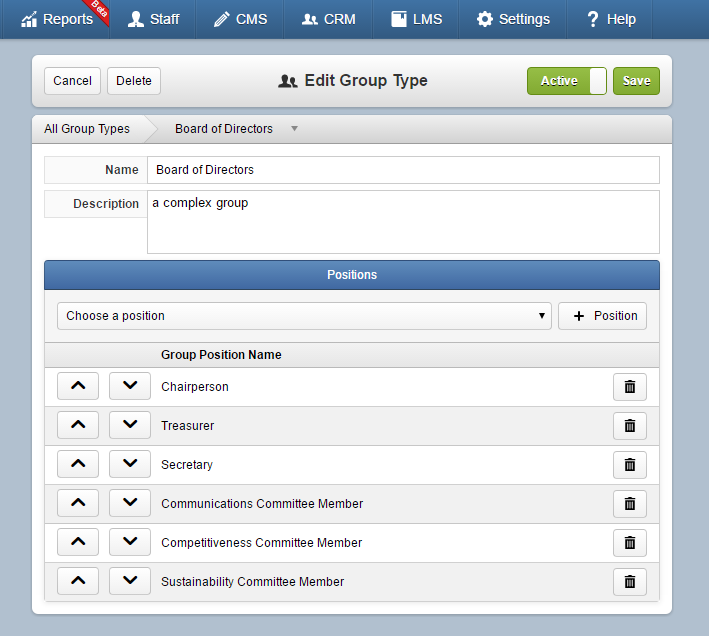Move Communications Committee Member down
The width and height of the screenshot is (709, 636).
[x=130, y=503]
